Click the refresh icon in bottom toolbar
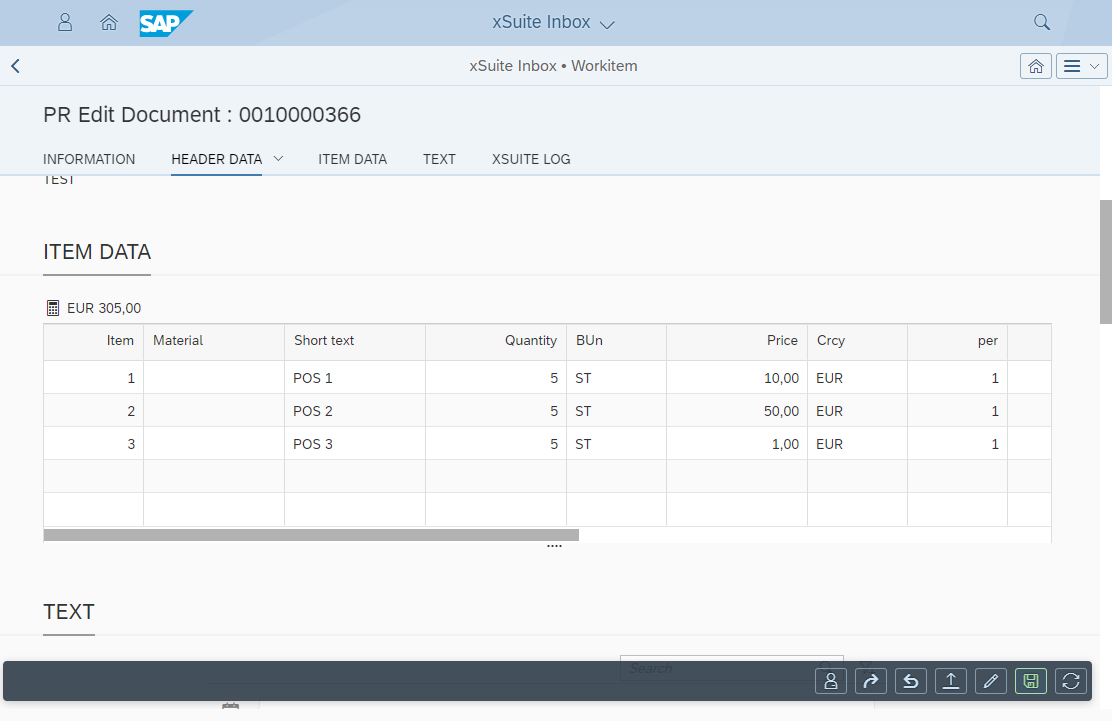1112x721 pixels. (x=1071, y=681)
